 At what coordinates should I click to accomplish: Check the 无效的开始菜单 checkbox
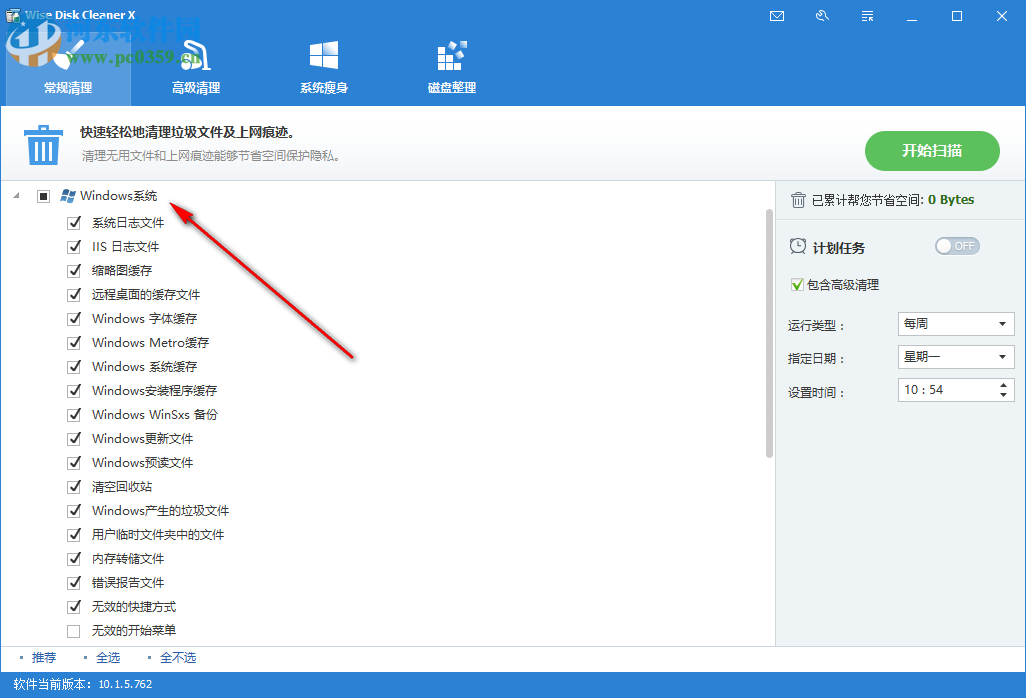74,631
